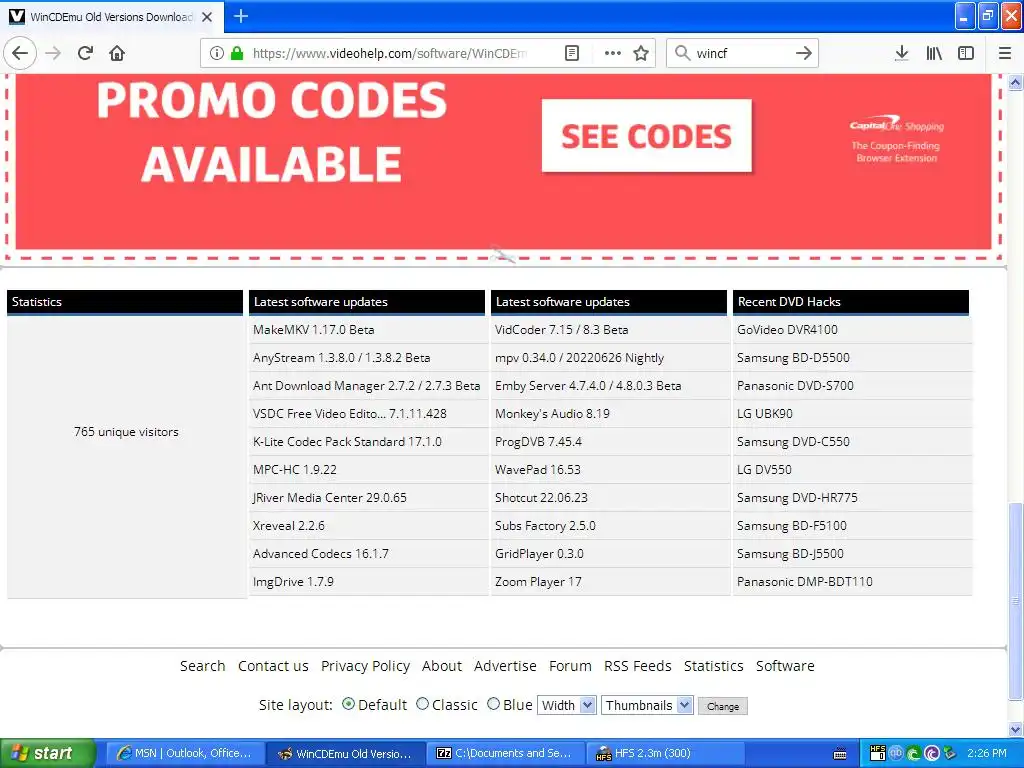Select the Classic site layout radio
The height and width of the screenshot is (768, 1024).
(x=423, y=704)
